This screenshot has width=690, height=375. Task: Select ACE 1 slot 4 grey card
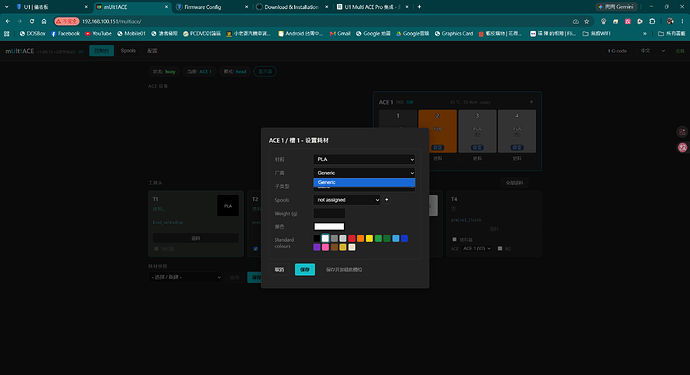[517, 131]
